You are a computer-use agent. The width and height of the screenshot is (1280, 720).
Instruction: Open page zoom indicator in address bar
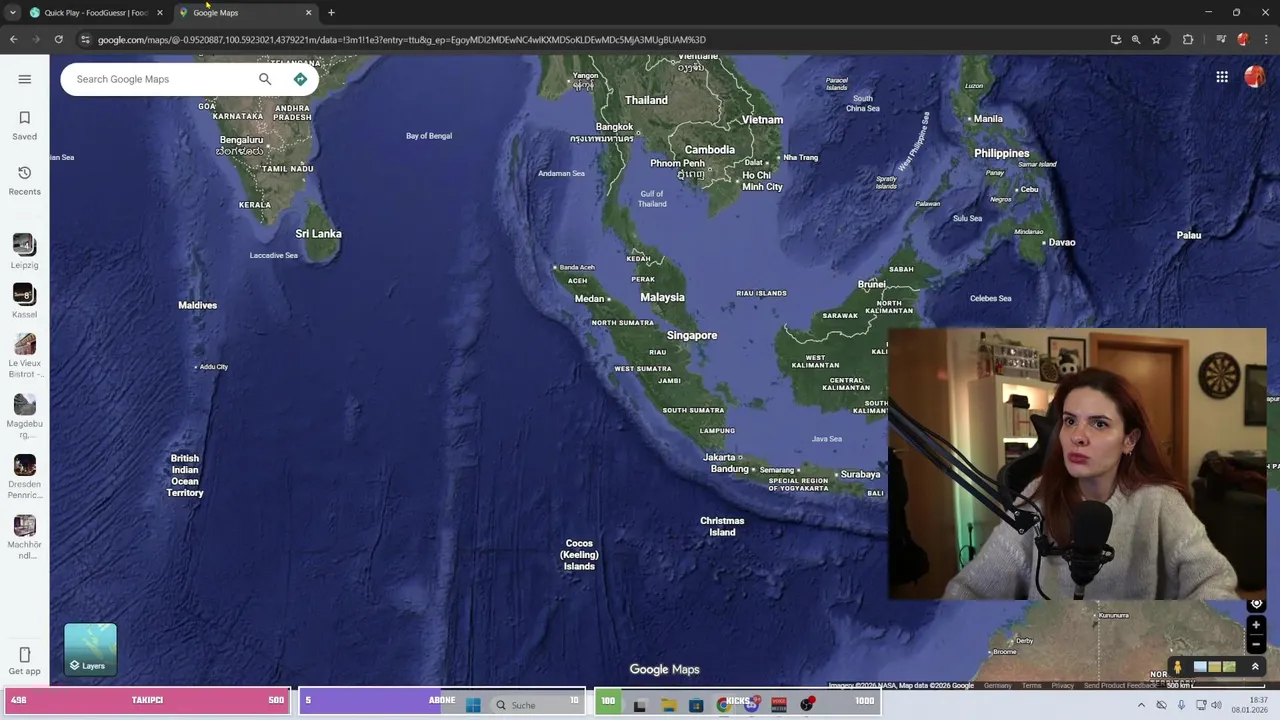point(1136,40)
